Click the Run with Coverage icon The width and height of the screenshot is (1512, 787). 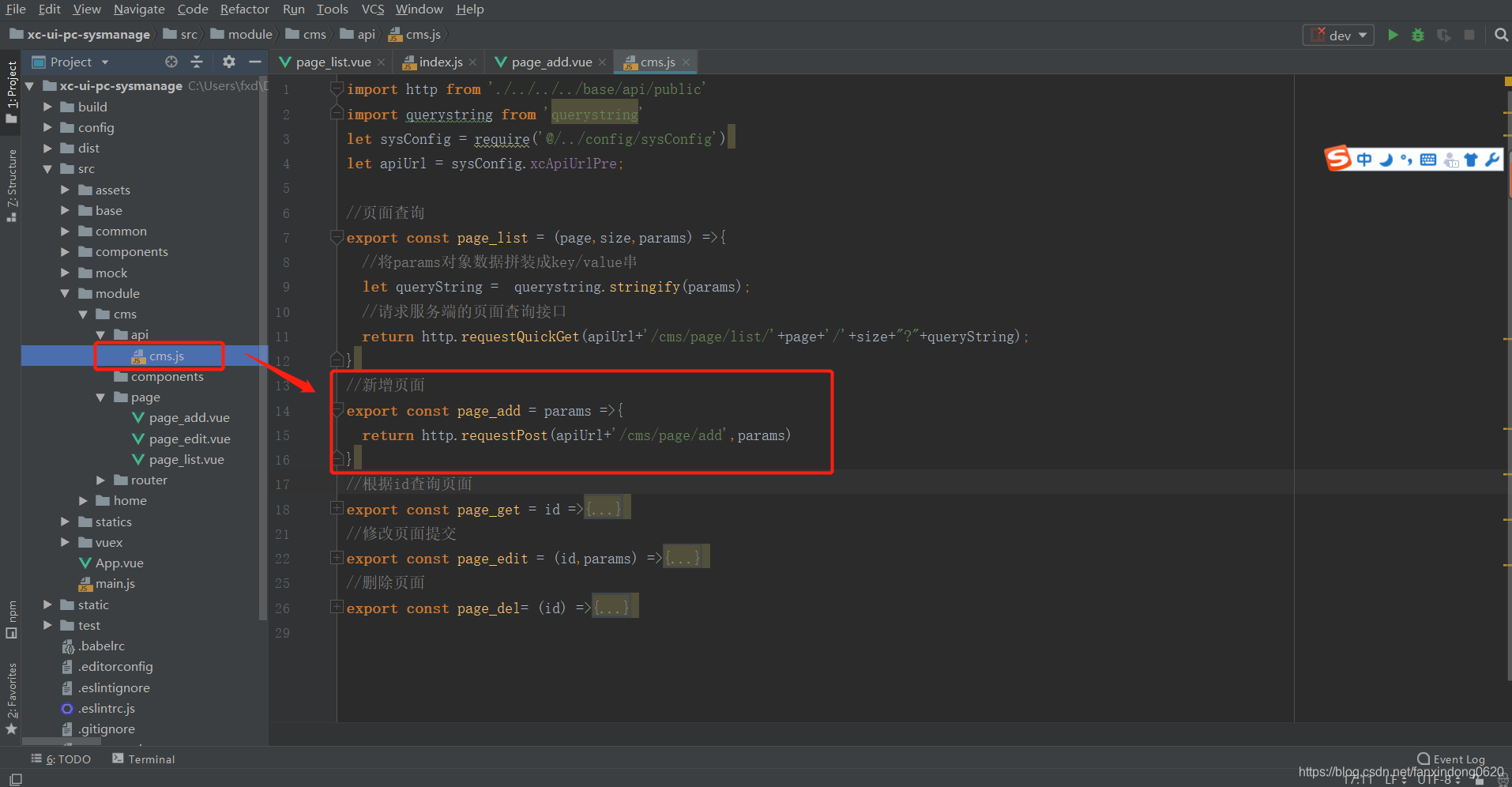(x=1443, y=35)
